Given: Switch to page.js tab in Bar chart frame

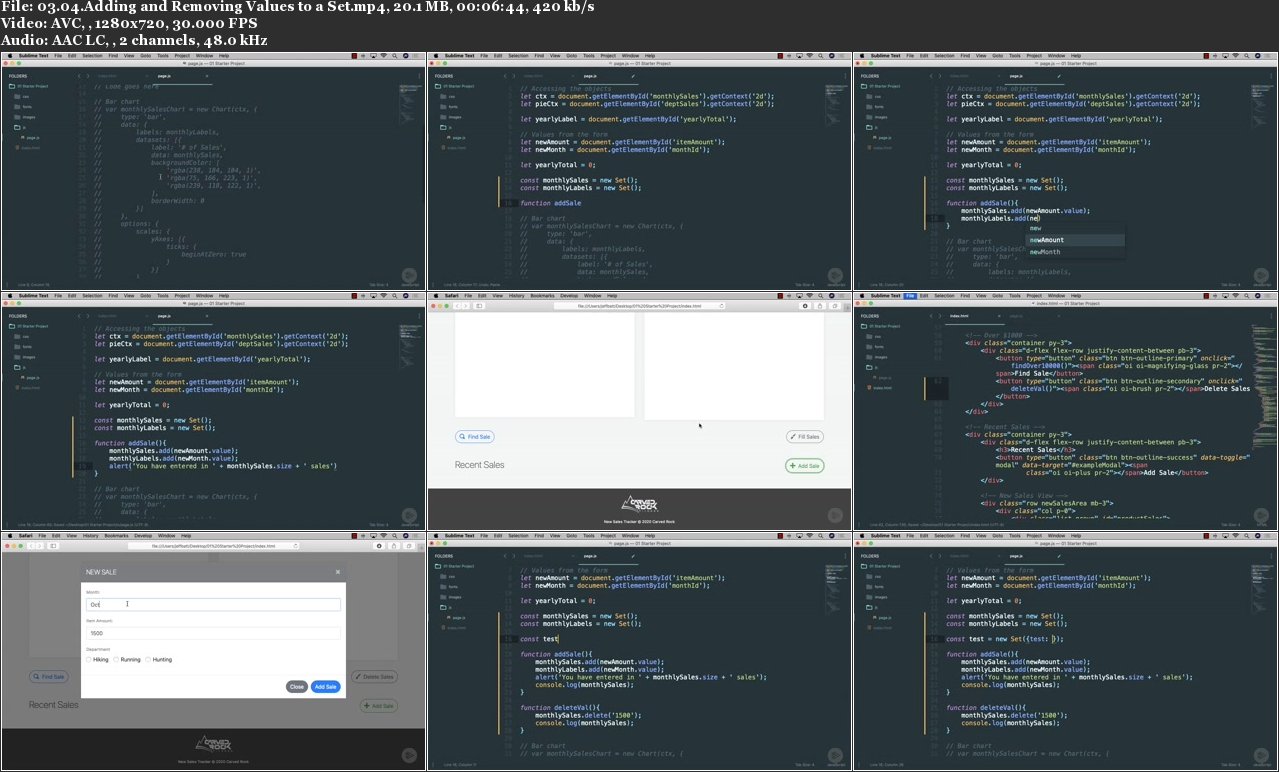Looking at the screenshot, I should coord(166,75).
